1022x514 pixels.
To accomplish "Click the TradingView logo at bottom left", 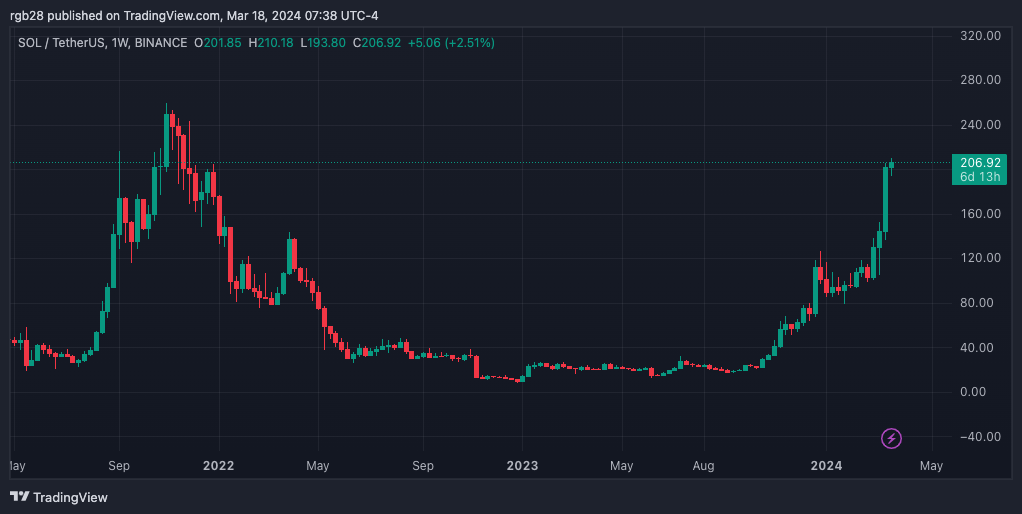I will click(x=59, y=497).
